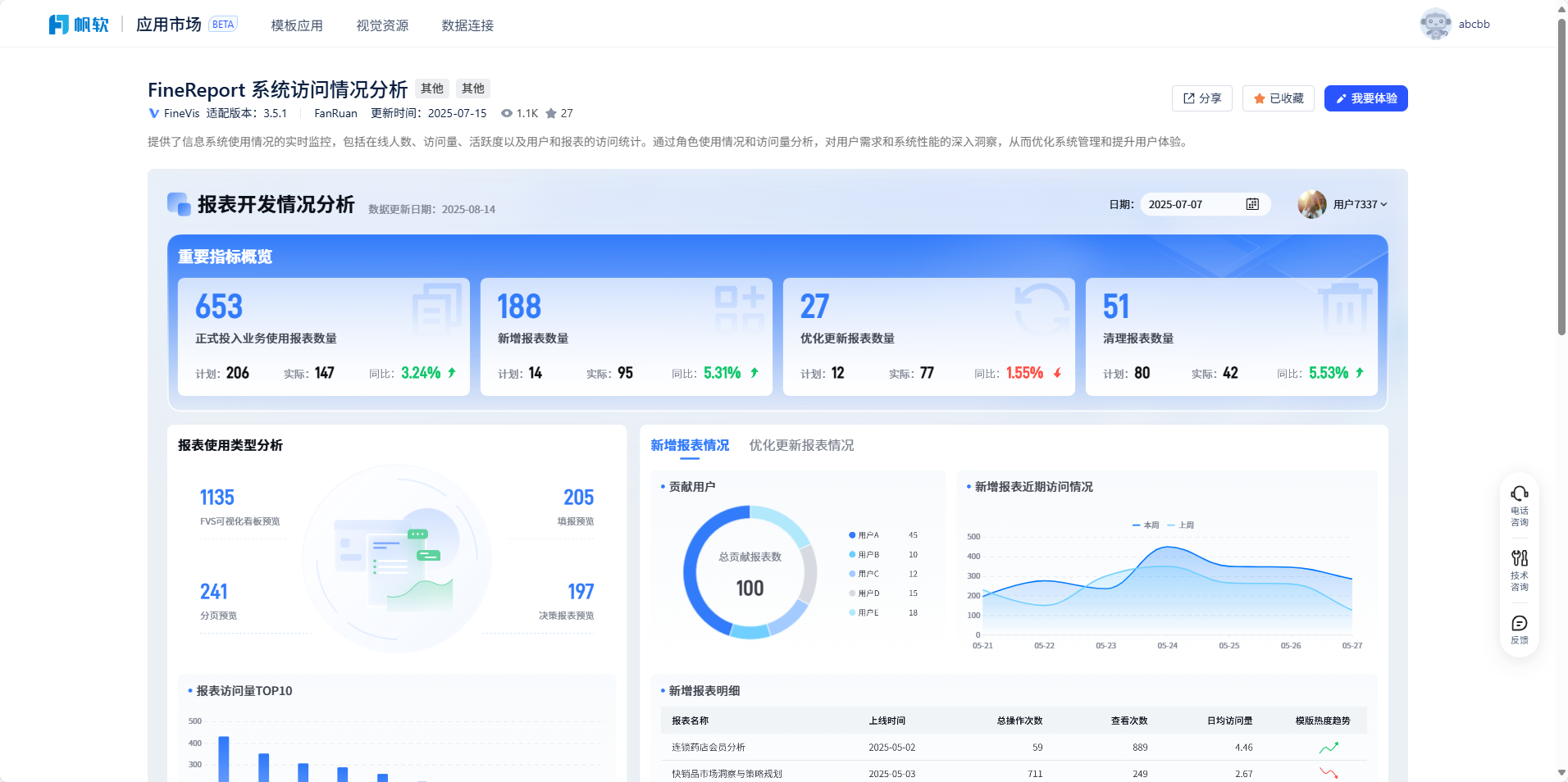Click the 连锁药店会员分析 table row name
The width and height of the screenshot is (1568, 782).
click(709, 748)
